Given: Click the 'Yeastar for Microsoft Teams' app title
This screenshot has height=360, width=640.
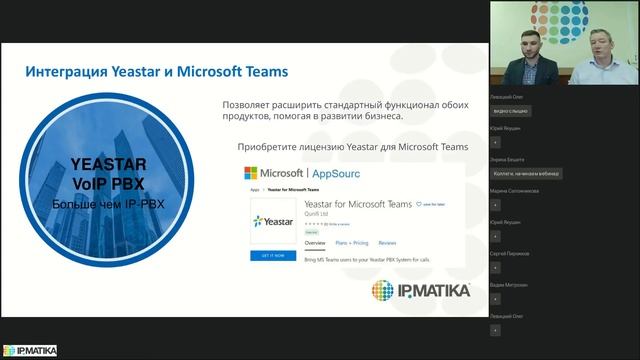Looking at the screenshot, I should point(358,204).
